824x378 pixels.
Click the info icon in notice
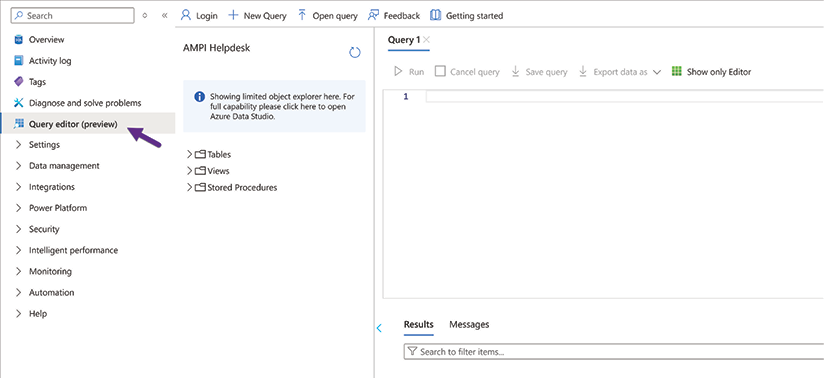coord(199,97)
